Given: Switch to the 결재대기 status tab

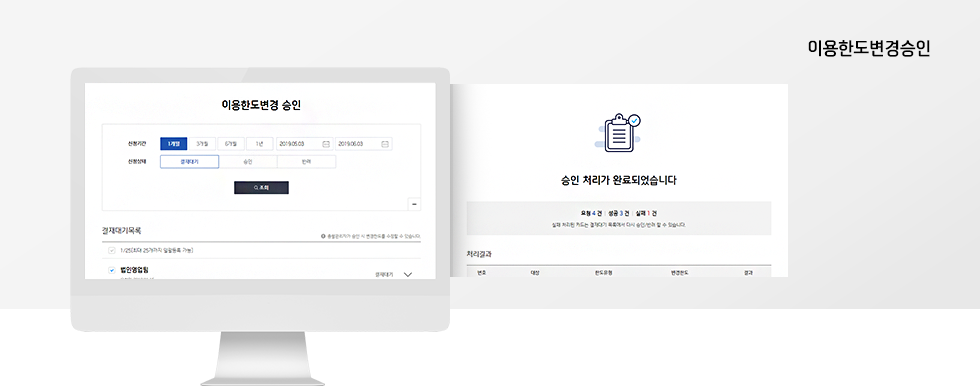Looking at the screenshot, I should click(189, 162).
